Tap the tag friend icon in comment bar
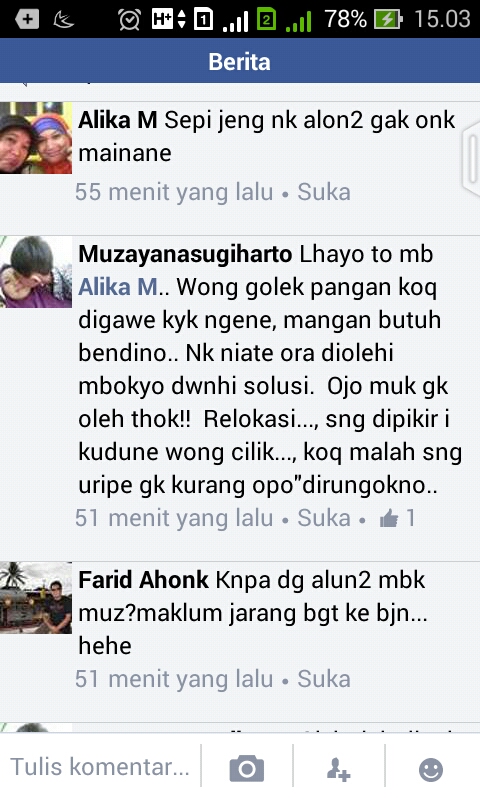This screenshot has height=800, width=480. (338, 769)
